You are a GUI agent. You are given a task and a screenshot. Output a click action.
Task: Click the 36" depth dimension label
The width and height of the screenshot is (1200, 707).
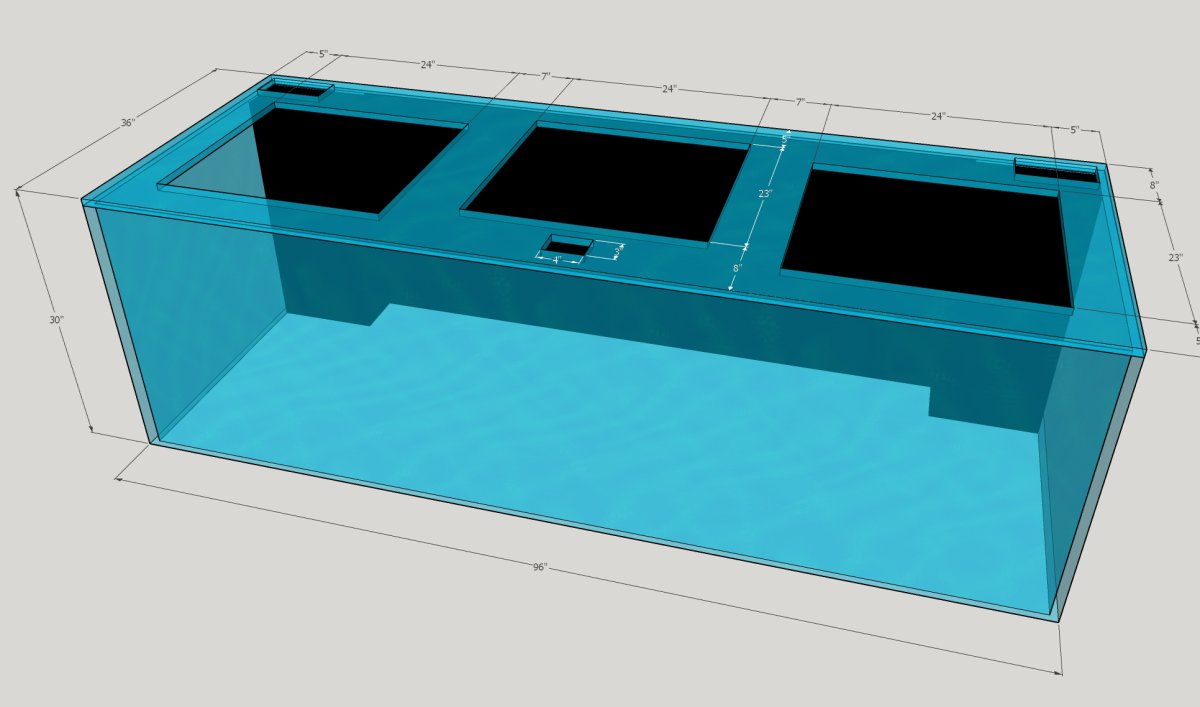pyautogui.click(x=128, y=123)
